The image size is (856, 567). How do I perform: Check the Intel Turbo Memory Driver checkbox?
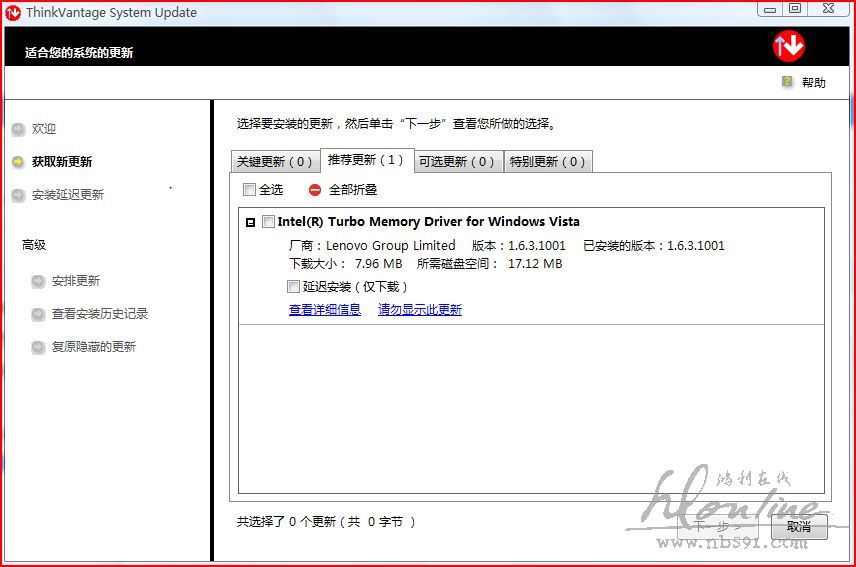268,222
